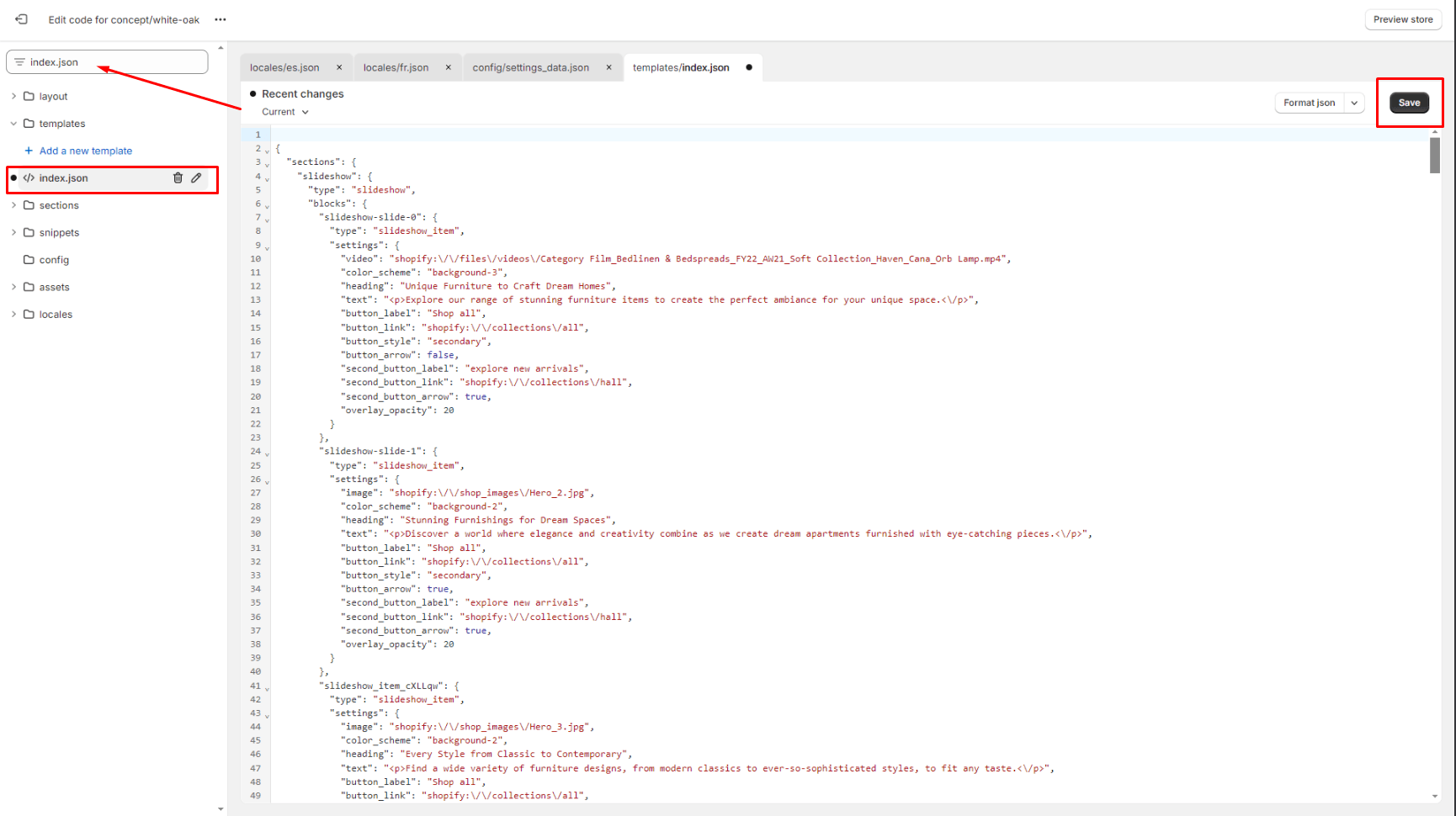Rename index.json using the pencil icon
1456x816 pixels.
(196, 178)
